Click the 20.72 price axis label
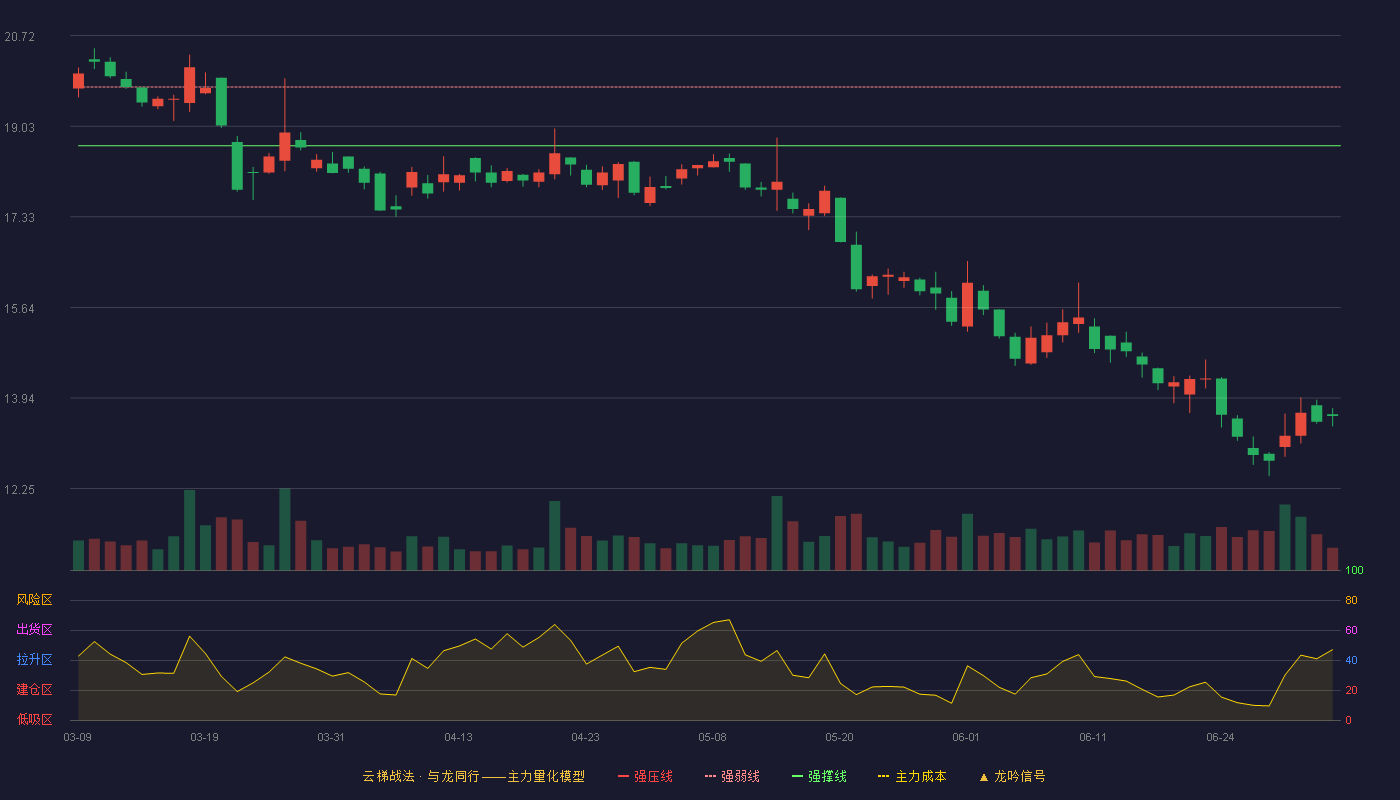The width and height of the screenshot is (1400, 800). [20, 37]
